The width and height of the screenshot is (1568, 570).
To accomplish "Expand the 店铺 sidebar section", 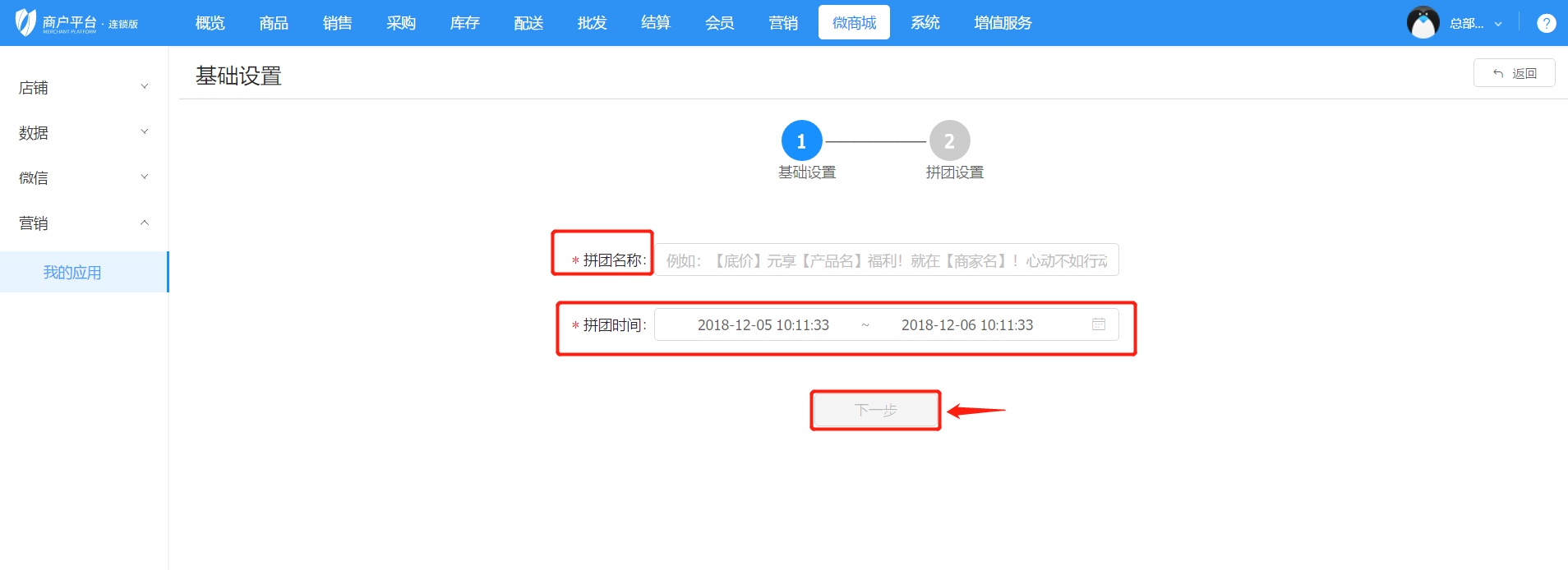I will pos(82,88).
